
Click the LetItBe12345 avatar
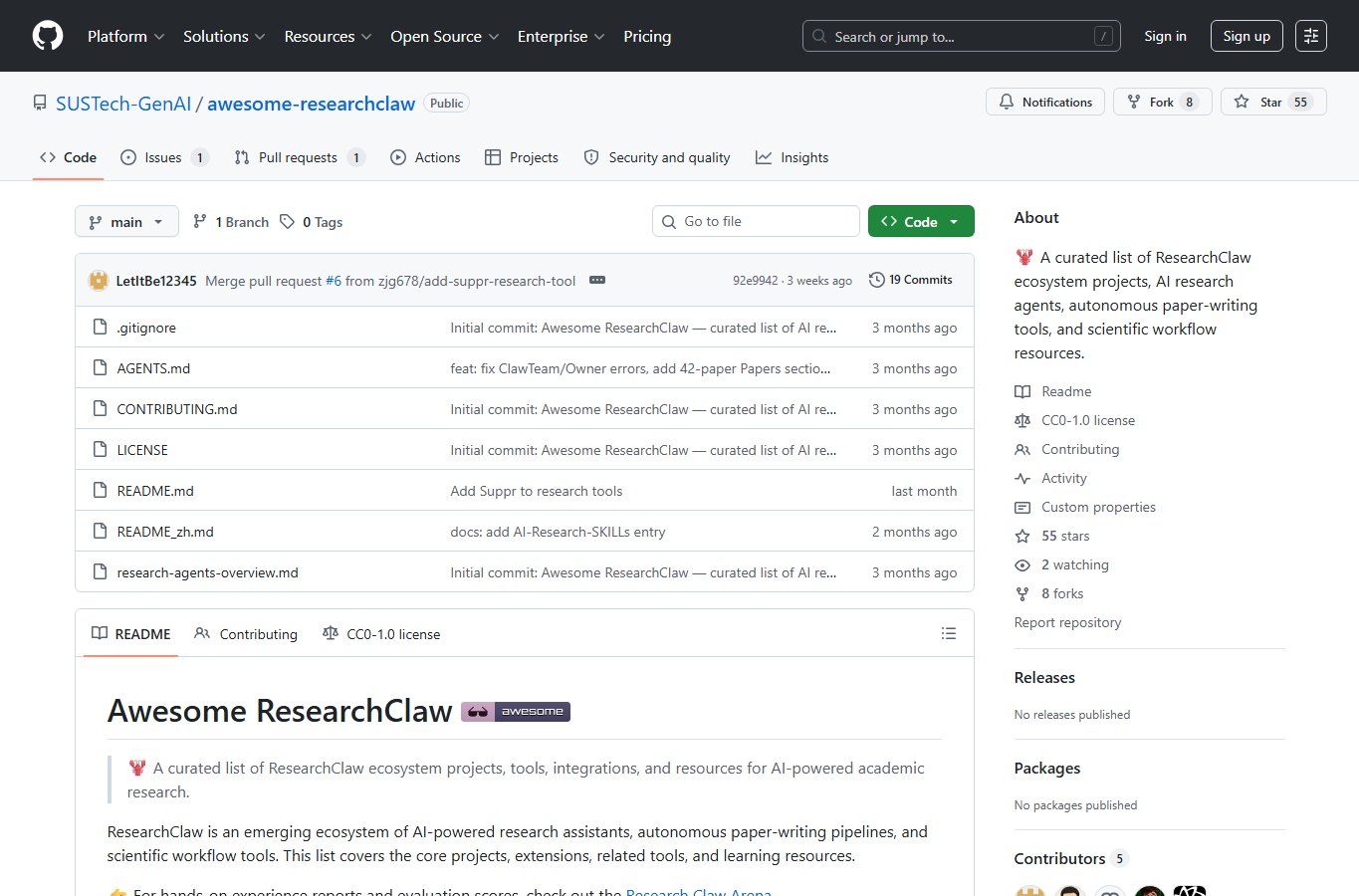(x=99, y=281)
